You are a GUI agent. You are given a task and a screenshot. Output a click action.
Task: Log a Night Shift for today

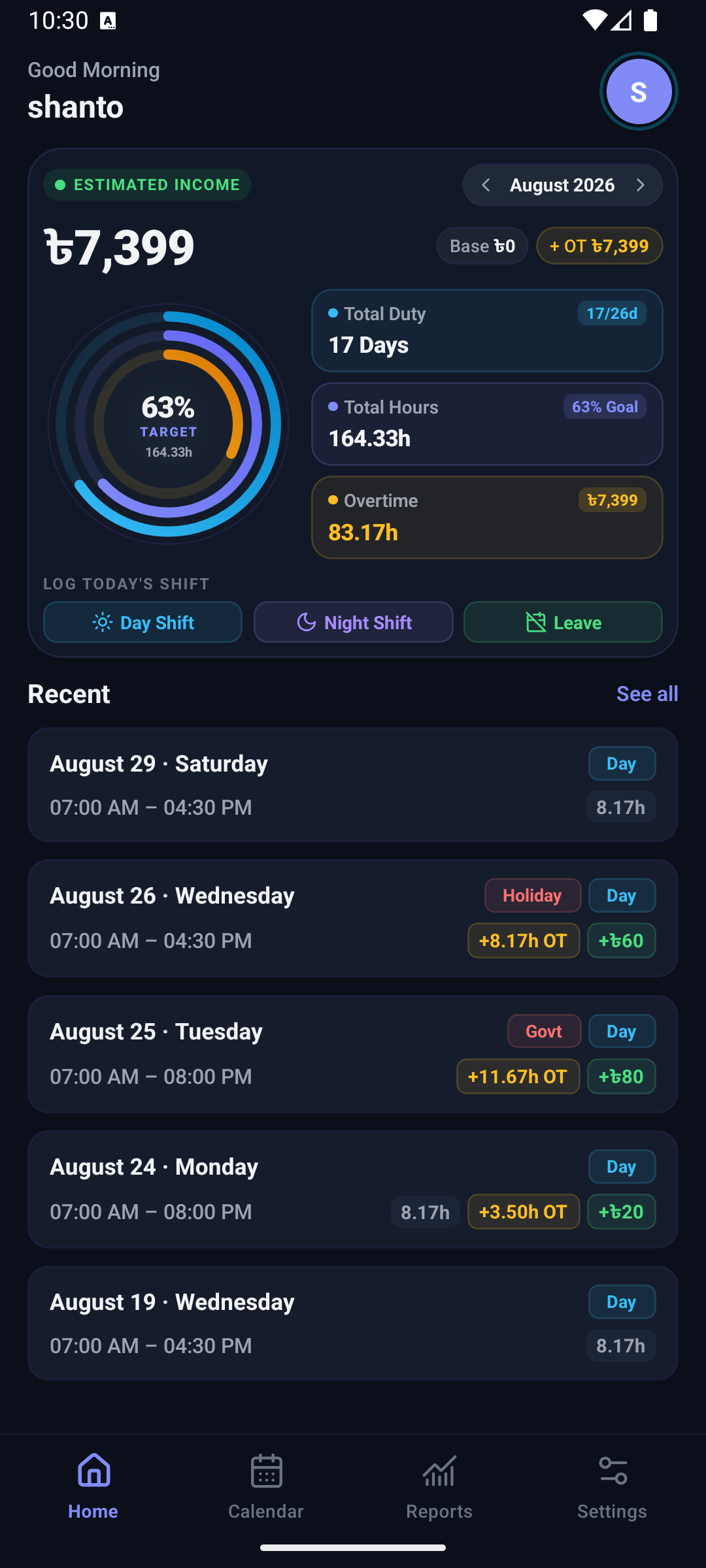point(353,622)
